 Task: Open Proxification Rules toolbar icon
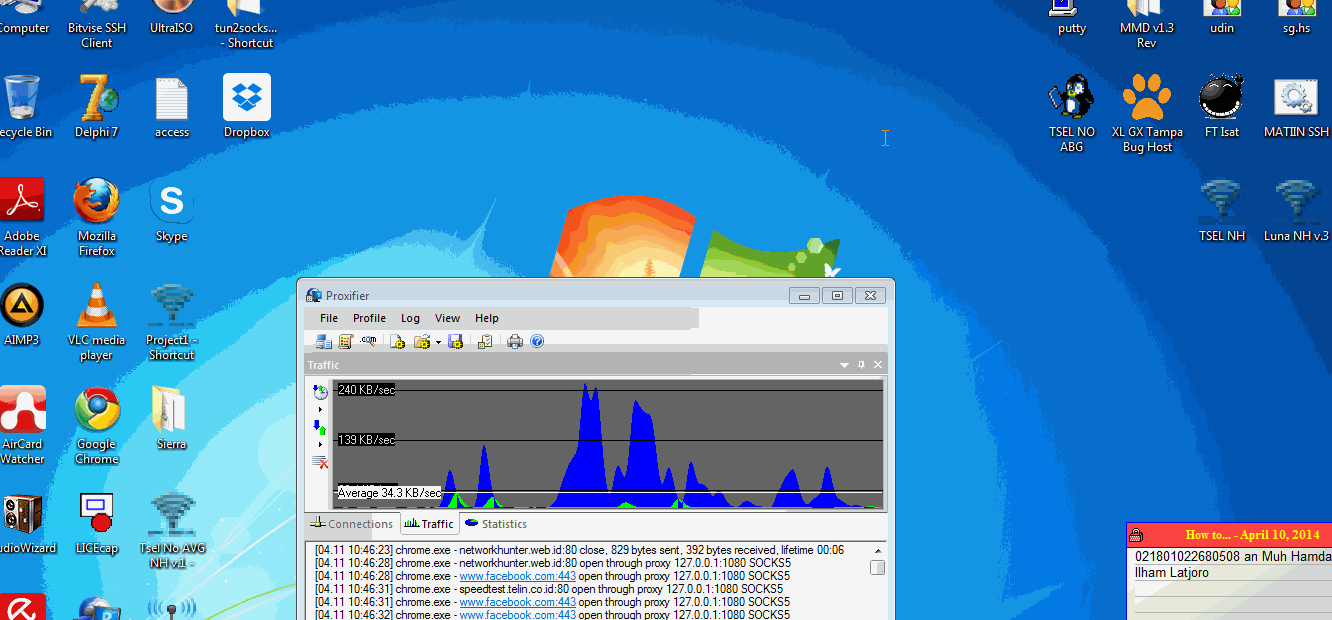point(346,341)
